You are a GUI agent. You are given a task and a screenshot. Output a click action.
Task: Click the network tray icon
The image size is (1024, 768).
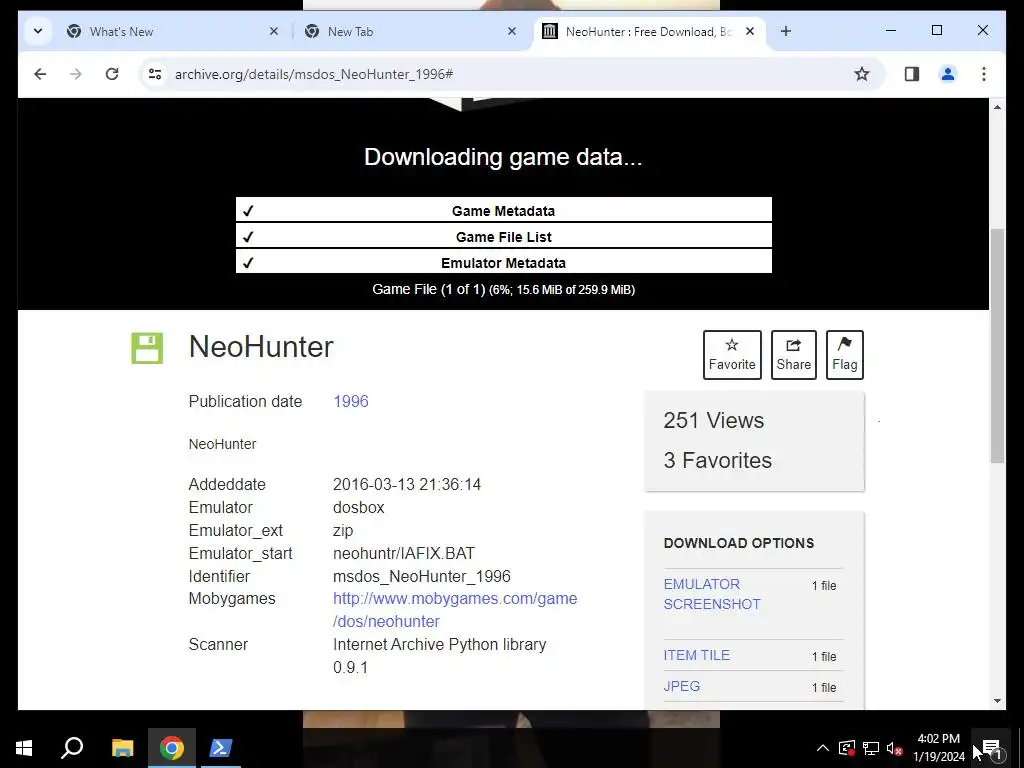click(x=871, y=748)
